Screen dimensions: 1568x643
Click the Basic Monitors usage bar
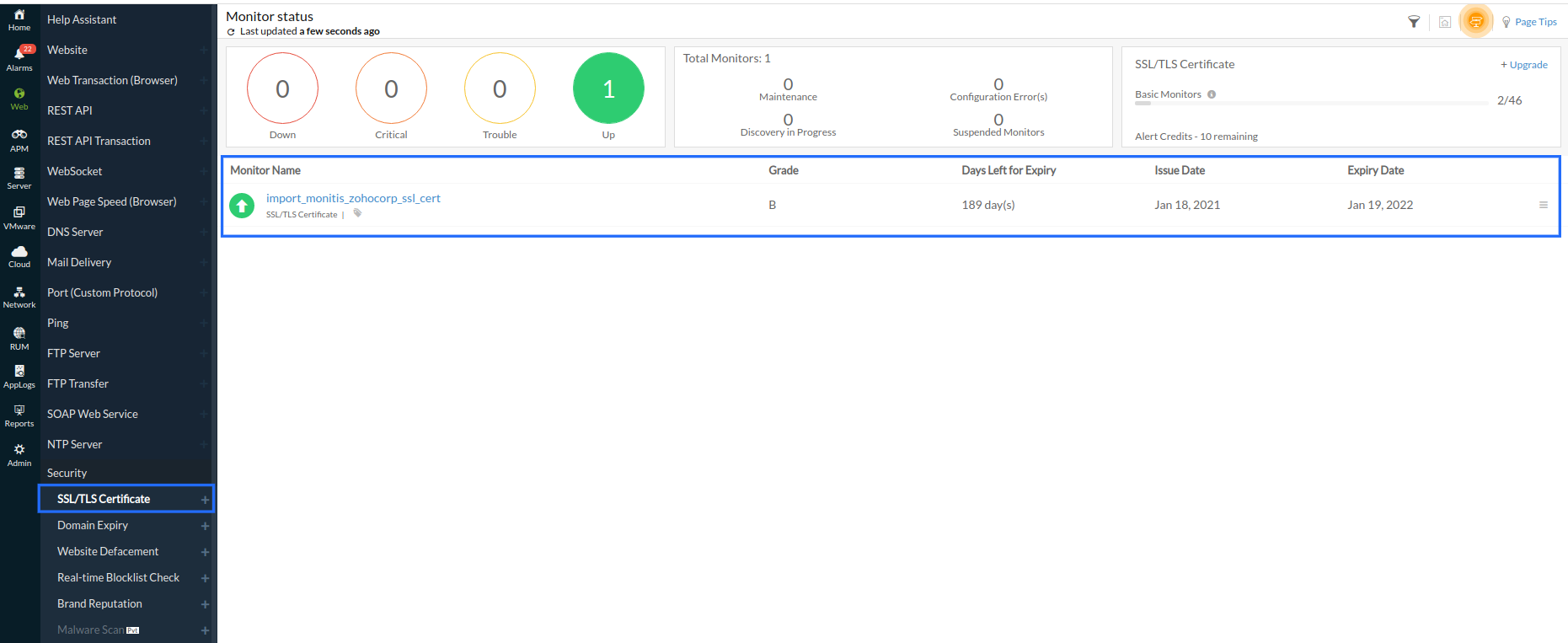tap(1310, 103)
